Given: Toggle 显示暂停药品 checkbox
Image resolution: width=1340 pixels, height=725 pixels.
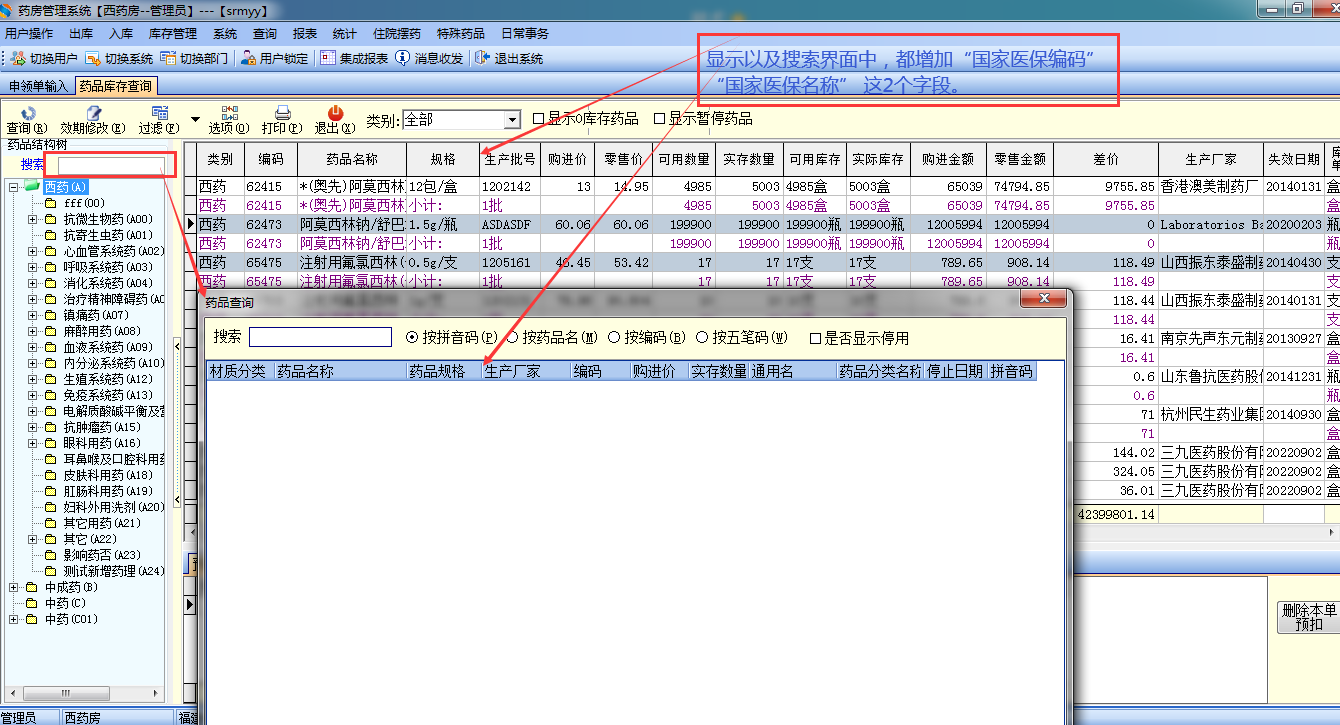Looking at the screenshot, I should (x=660, y=119).
